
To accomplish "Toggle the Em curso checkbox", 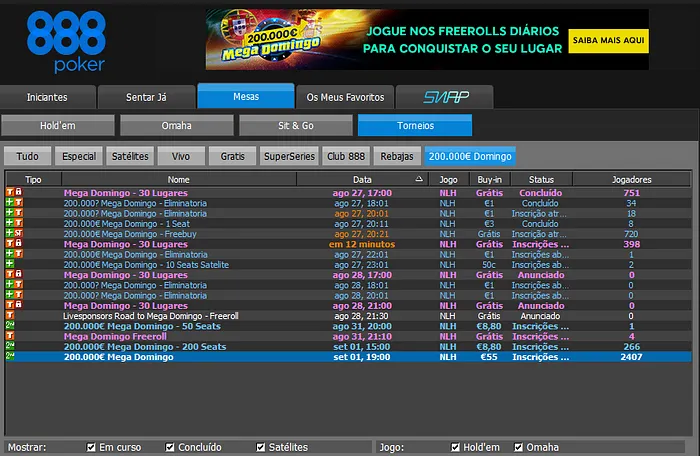I will coord(92,447).
